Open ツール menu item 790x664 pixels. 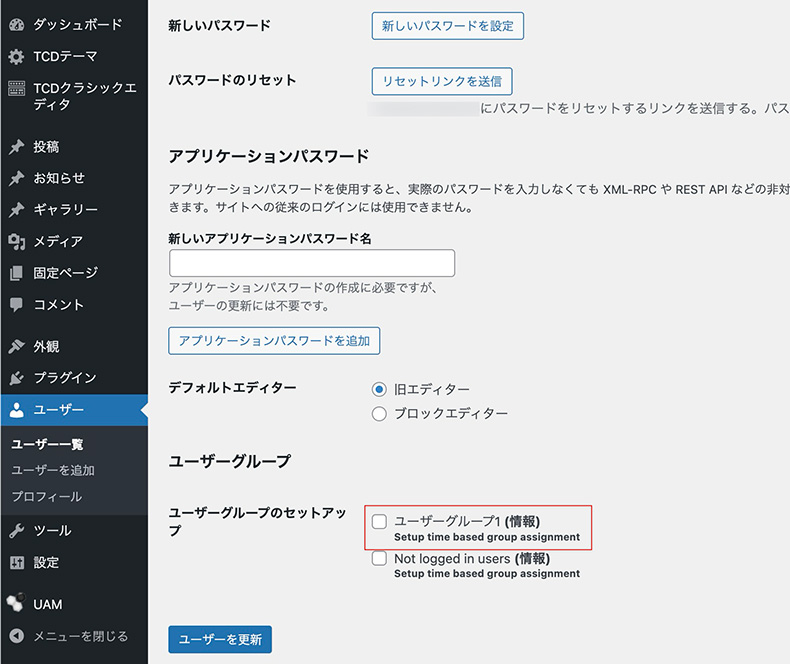[x=74, y=530]
